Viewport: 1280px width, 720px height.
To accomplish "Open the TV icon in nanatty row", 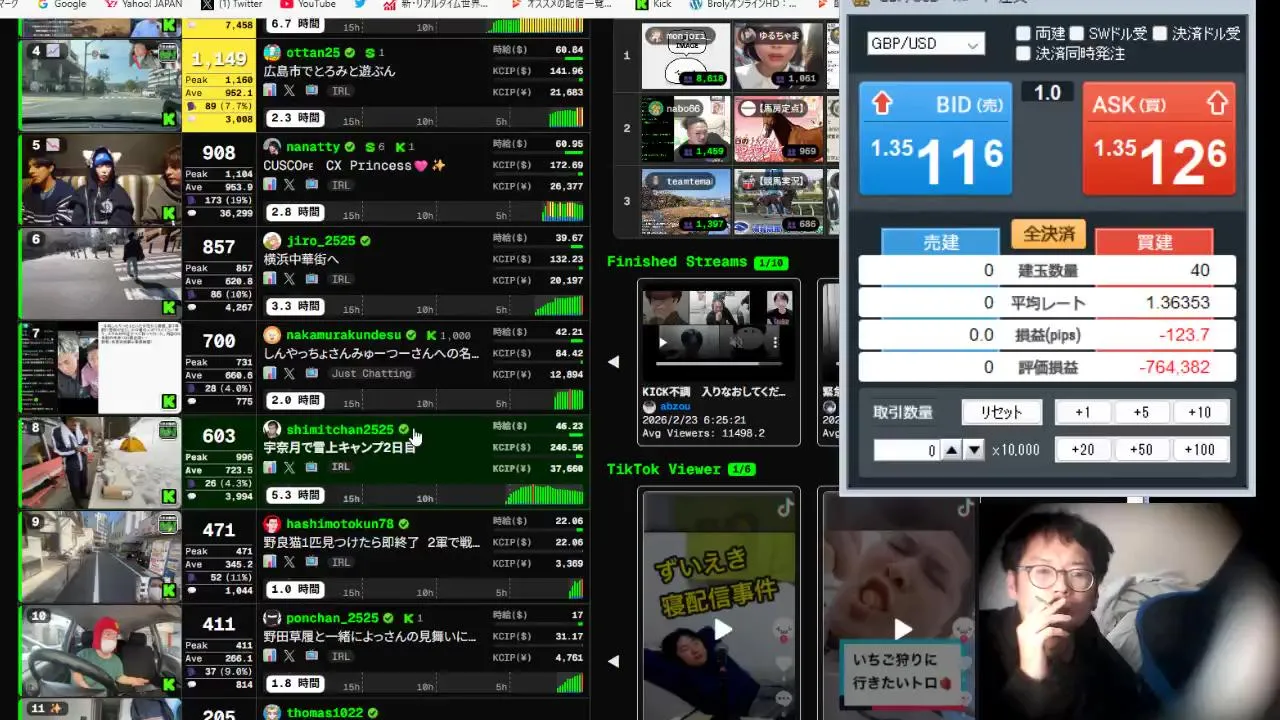I will [311, 185].
